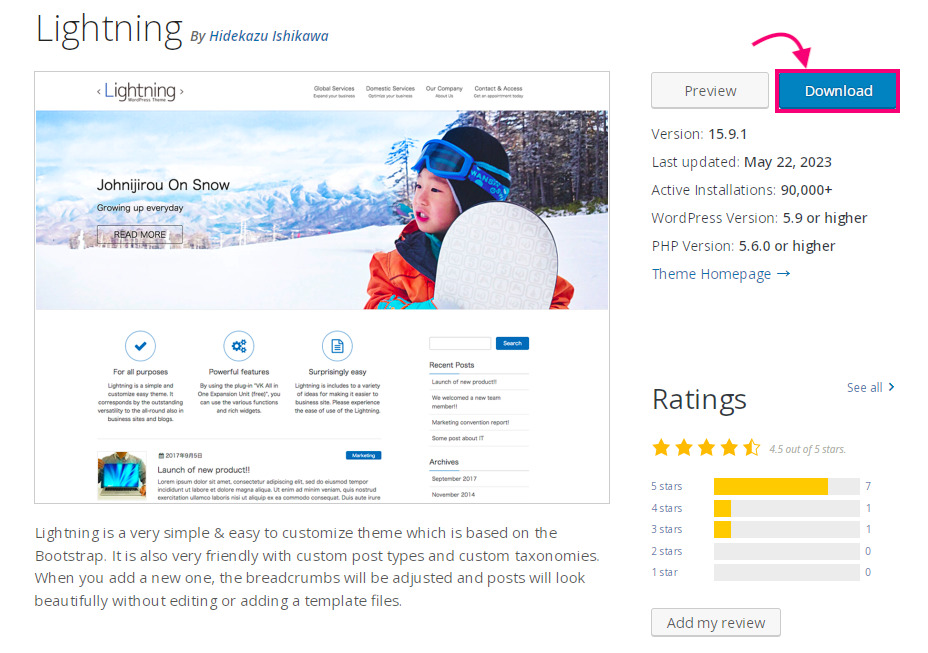Screen dimensions: 928x653
Task: Open 5 stars reviews link
Action: click(x=666, y=486)
